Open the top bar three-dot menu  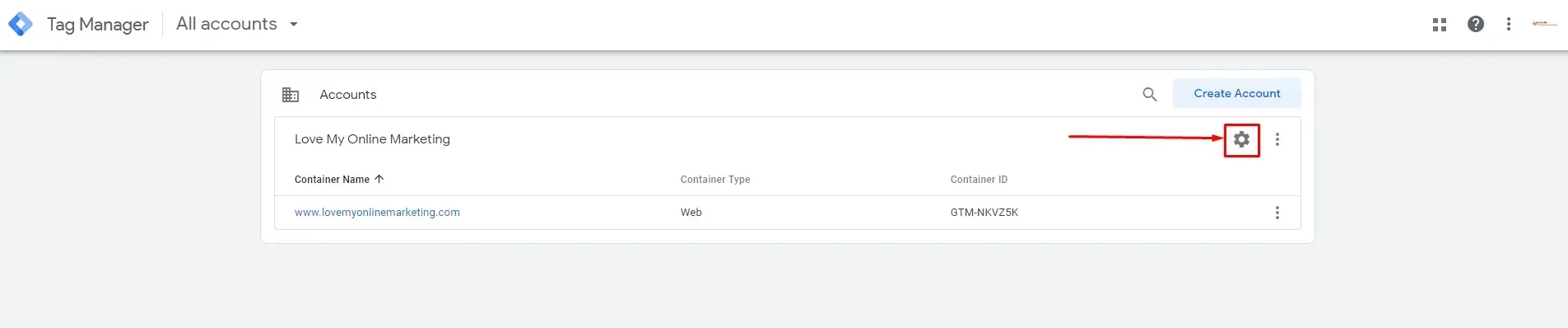1509,24
